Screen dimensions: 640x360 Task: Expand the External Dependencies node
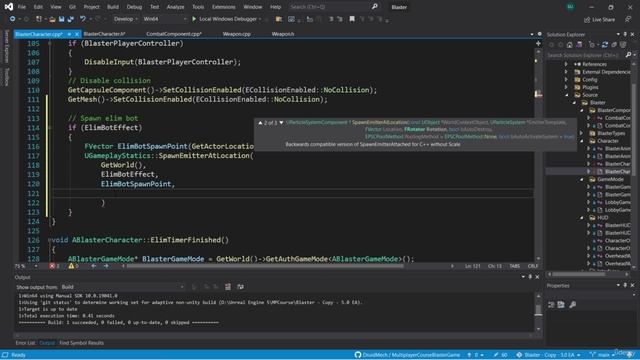click(566, 72)
